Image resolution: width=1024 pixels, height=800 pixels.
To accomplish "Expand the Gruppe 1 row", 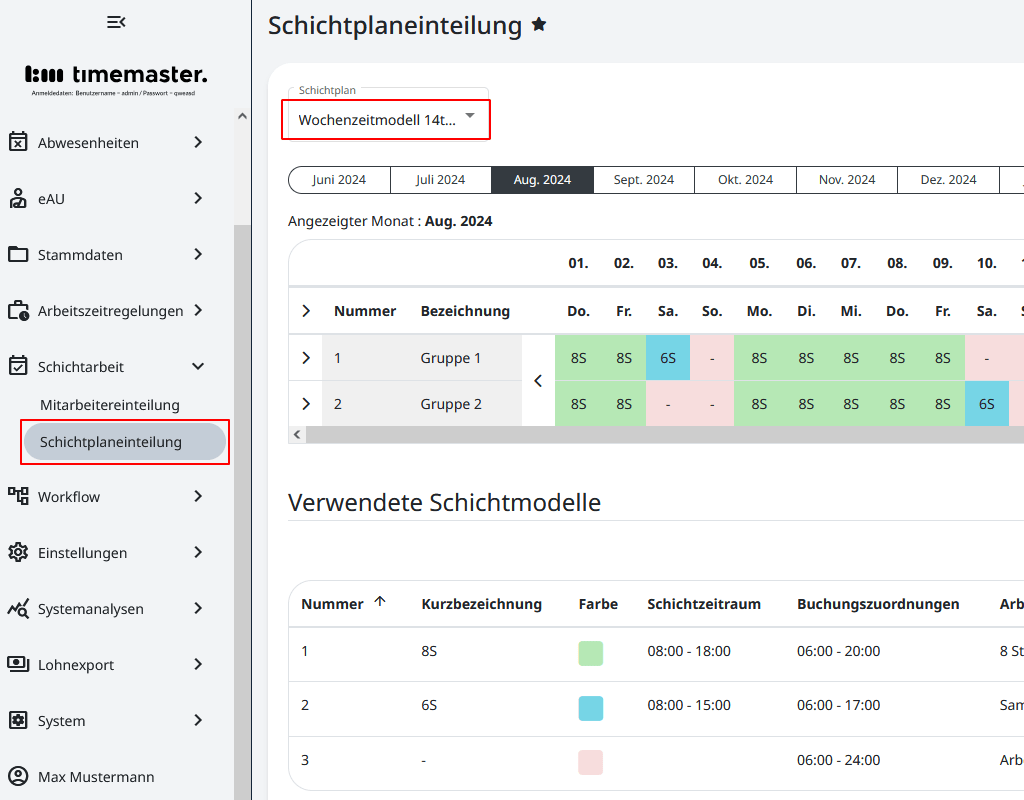I will [306, 358].
